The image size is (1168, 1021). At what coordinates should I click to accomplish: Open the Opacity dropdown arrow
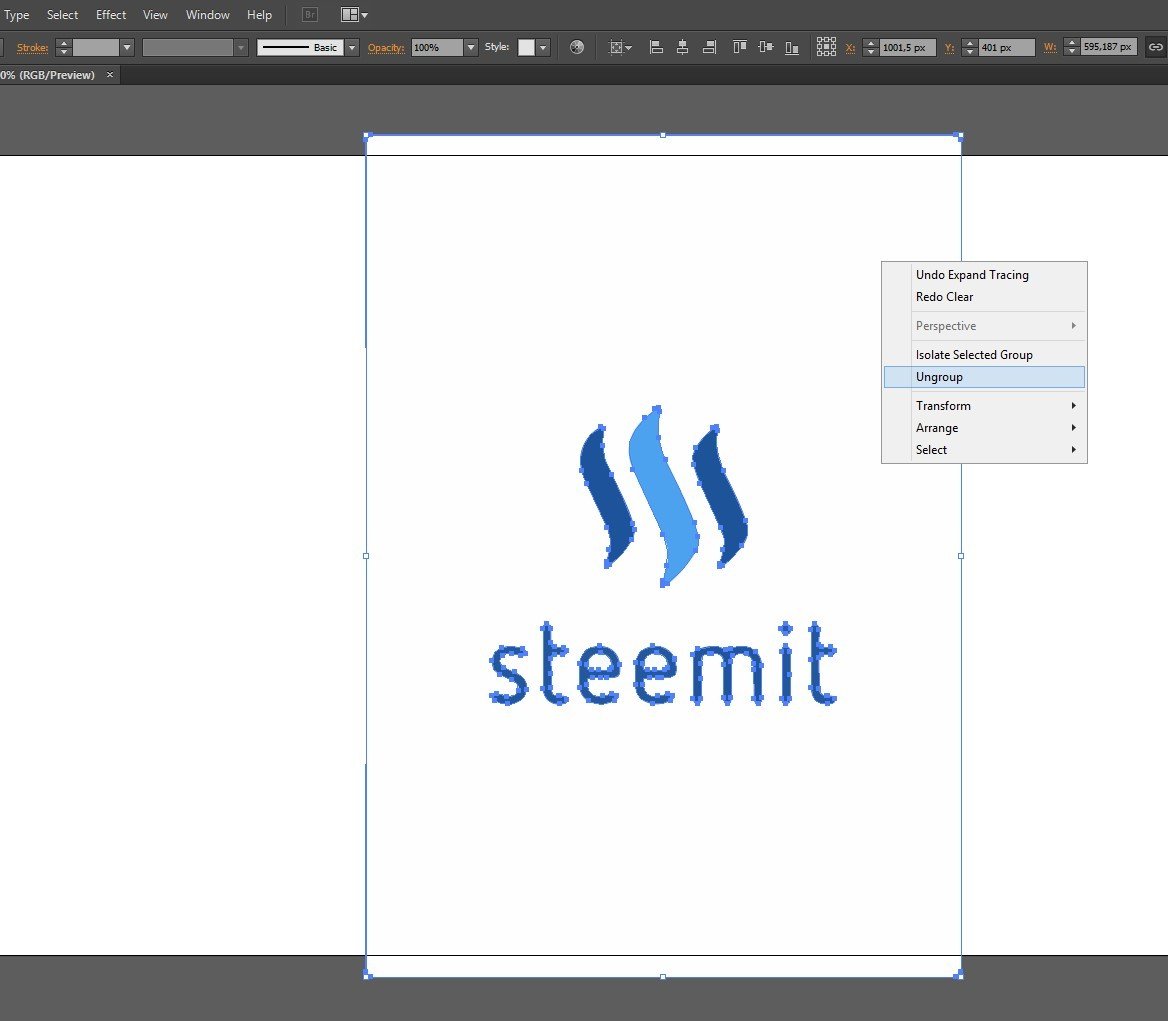click(x=470, y=47)
